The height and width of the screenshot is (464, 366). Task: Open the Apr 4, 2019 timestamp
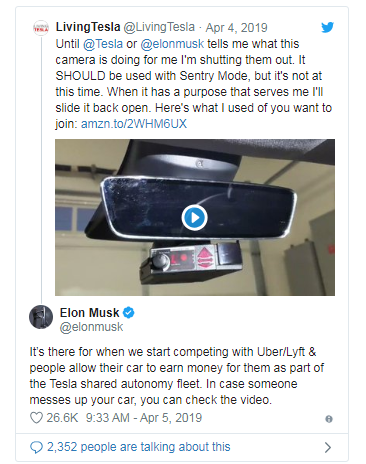pos(236,27)
